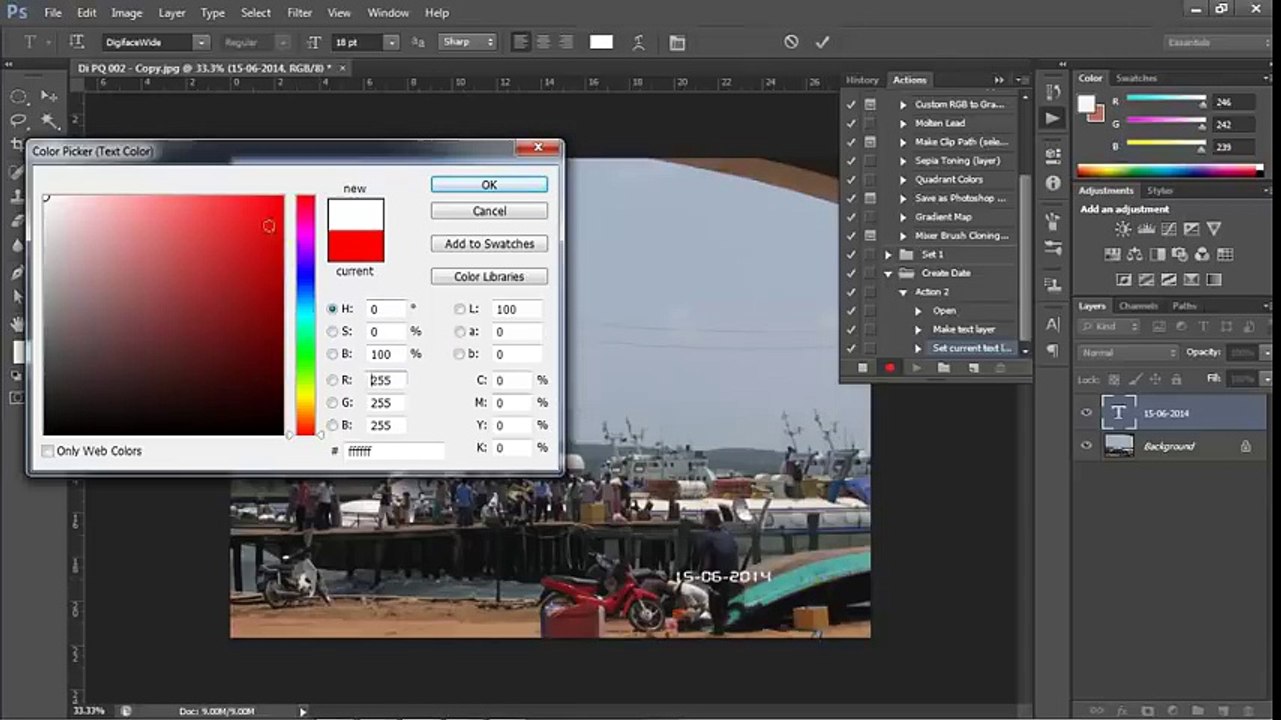
Task: Add a Color Balance adjustment
Action: (1134, 255)
